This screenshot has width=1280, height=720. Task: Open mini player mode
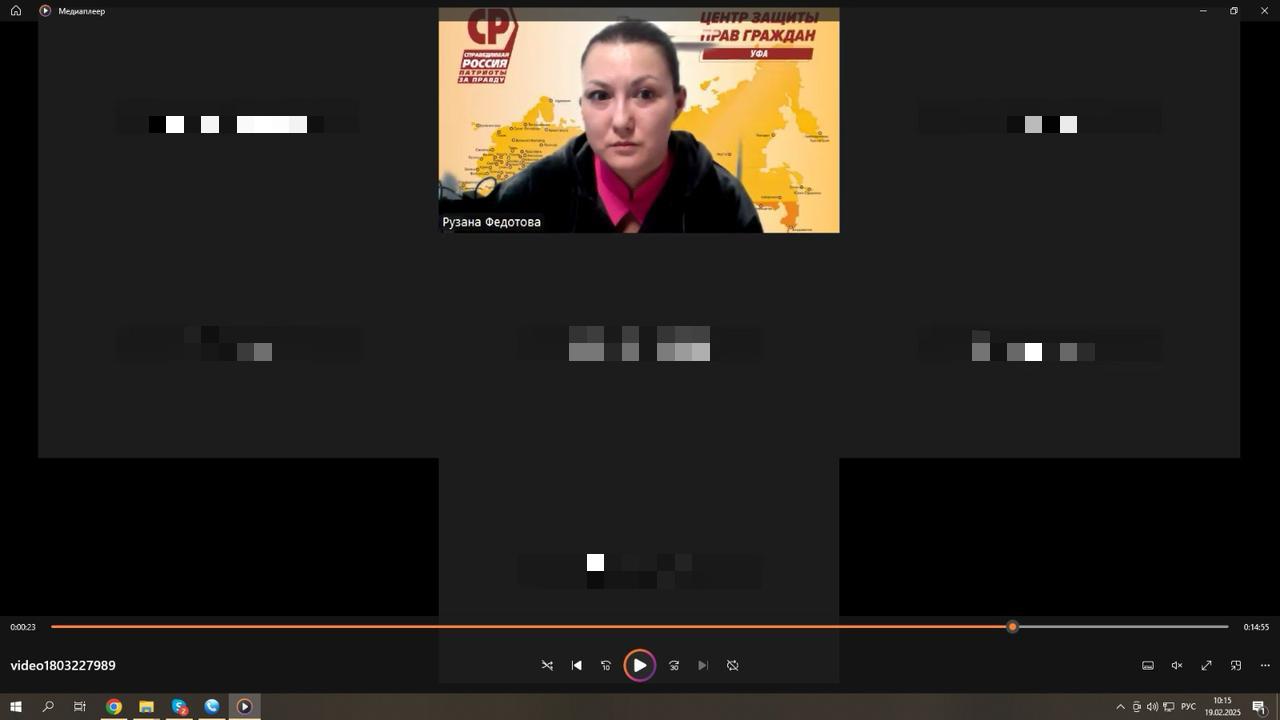click(x=1236, y=665)
